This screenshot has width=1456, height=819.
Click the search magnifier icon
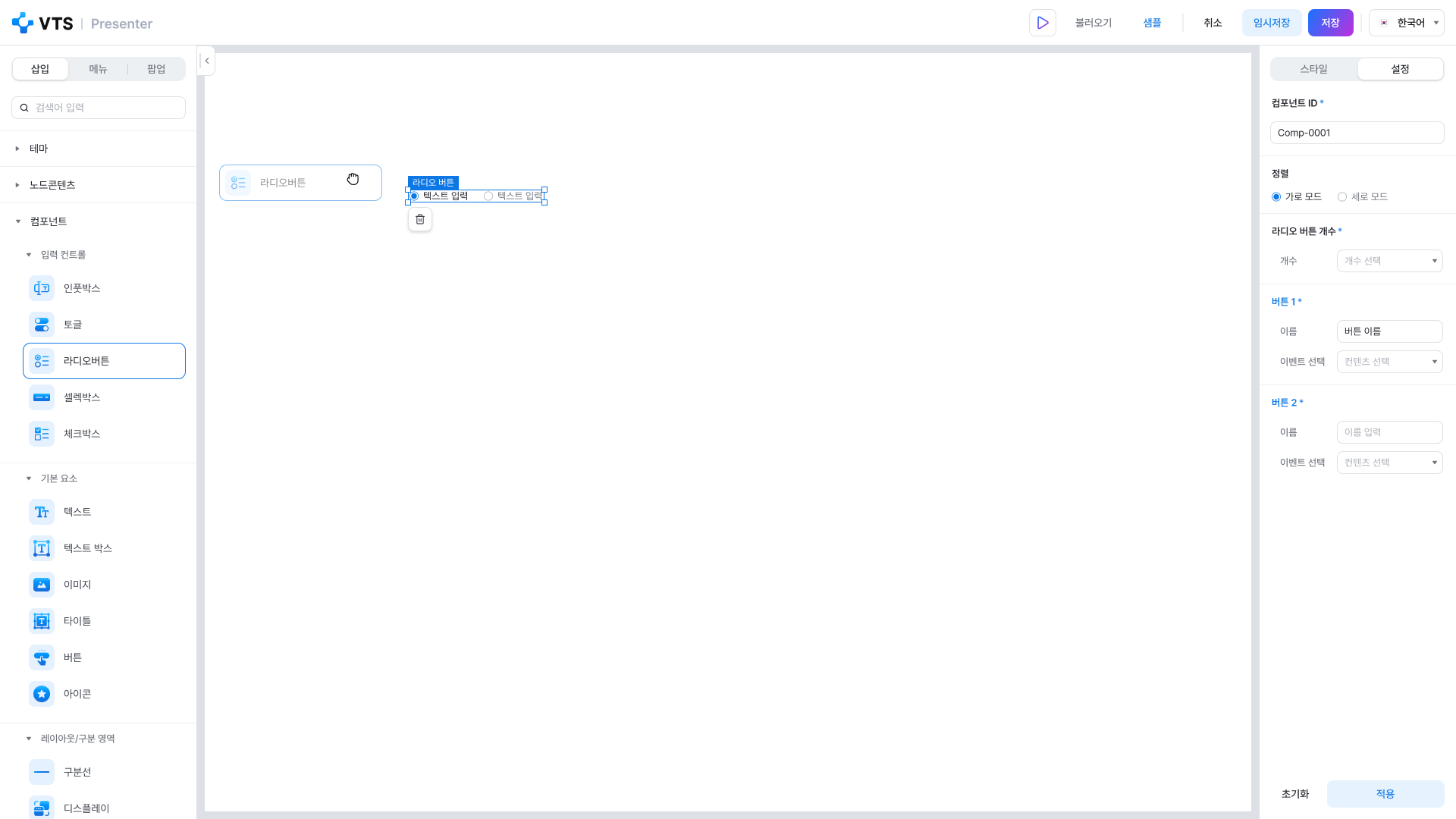[x=24, y=108]
